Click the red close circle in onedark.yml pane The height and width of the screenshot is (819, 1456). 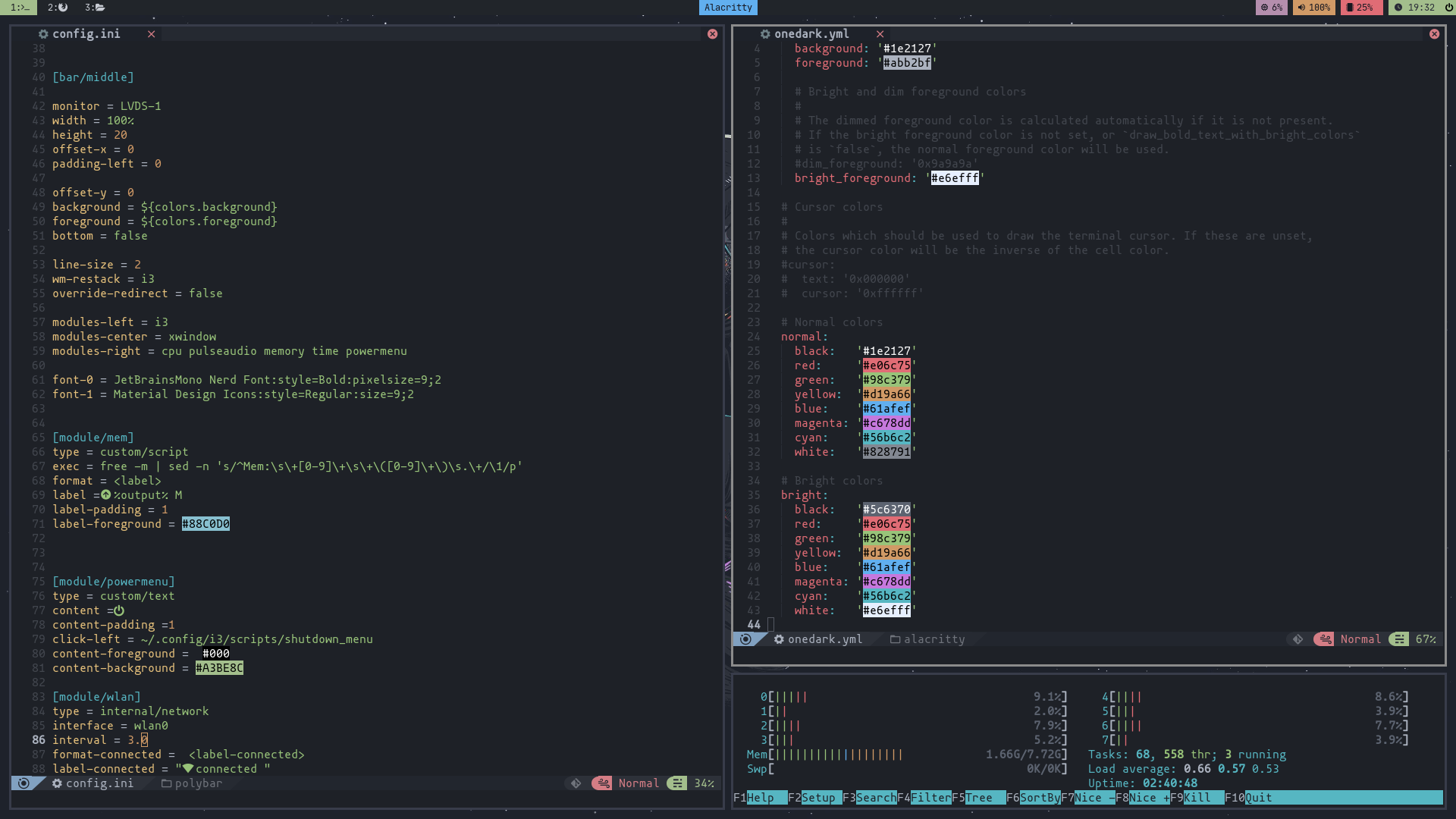tap(1434, 34)
